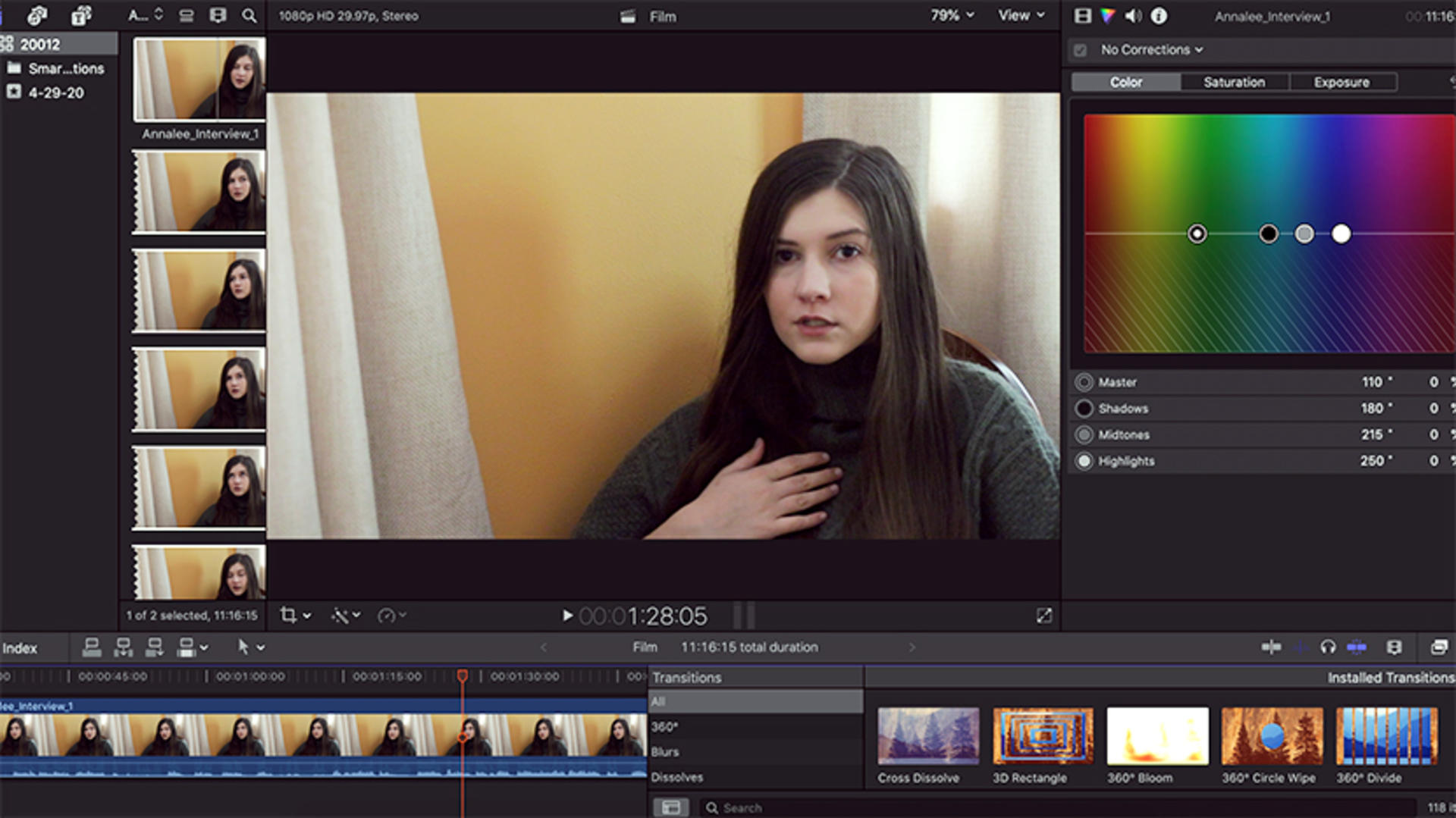1456x818 pixels.
Task: Toggle the skimming icon in timeline toolbar
Action: 1271,647
